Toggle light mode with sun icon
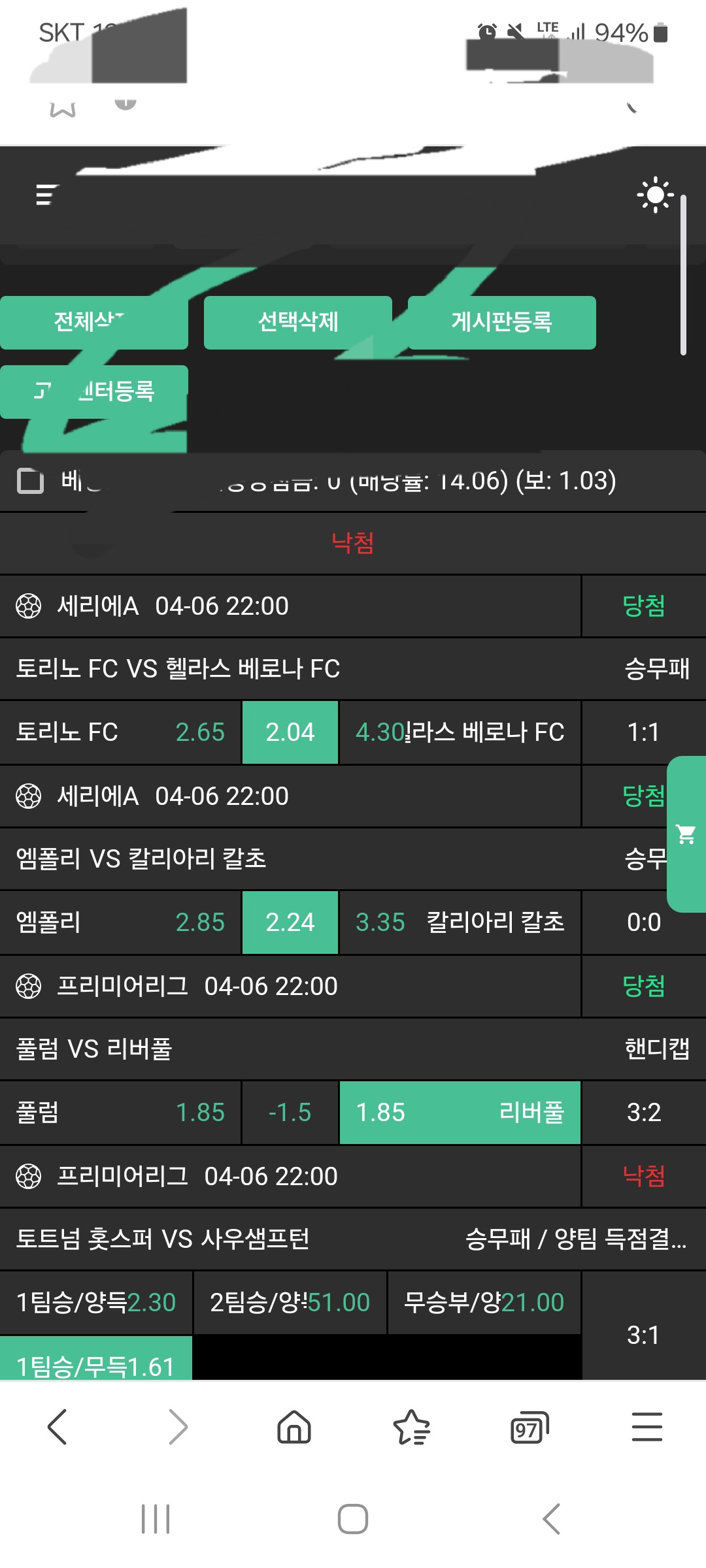The width and height of the screenshot is (706, 1568). point(655,195)
